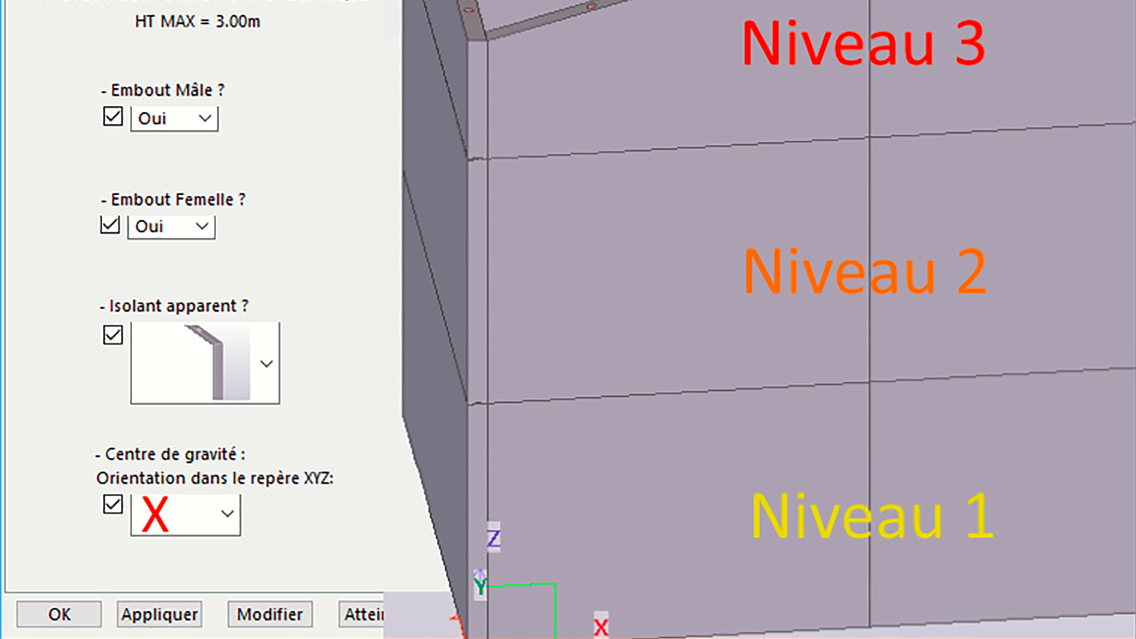The width and height of the screenshot is (1136, 639).
Task: Select the Z axis marker
Action: pos(493,539)
